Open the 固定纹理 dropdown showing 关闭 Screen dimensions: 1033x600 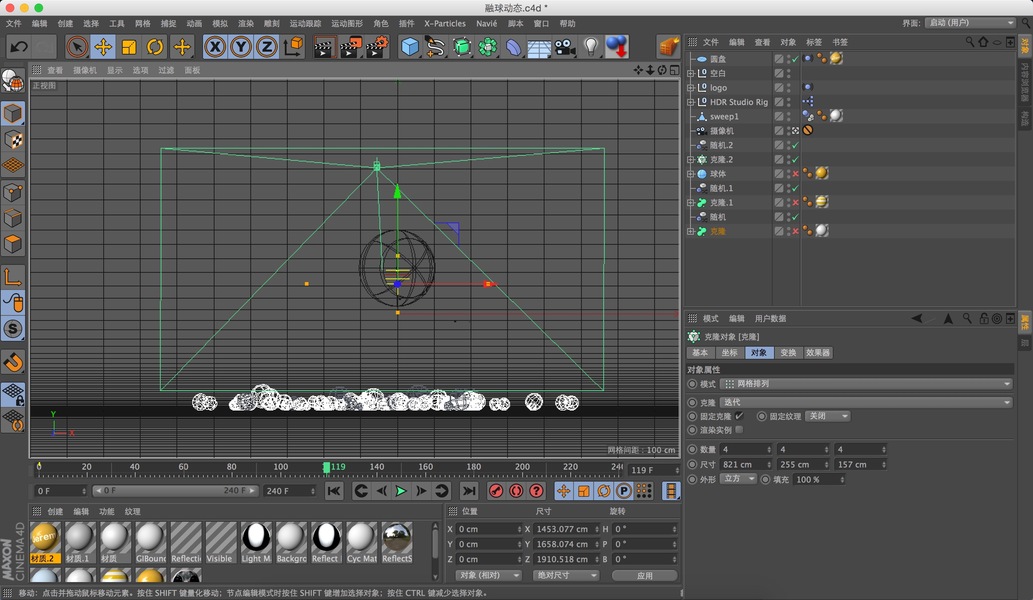coord(828,416)
